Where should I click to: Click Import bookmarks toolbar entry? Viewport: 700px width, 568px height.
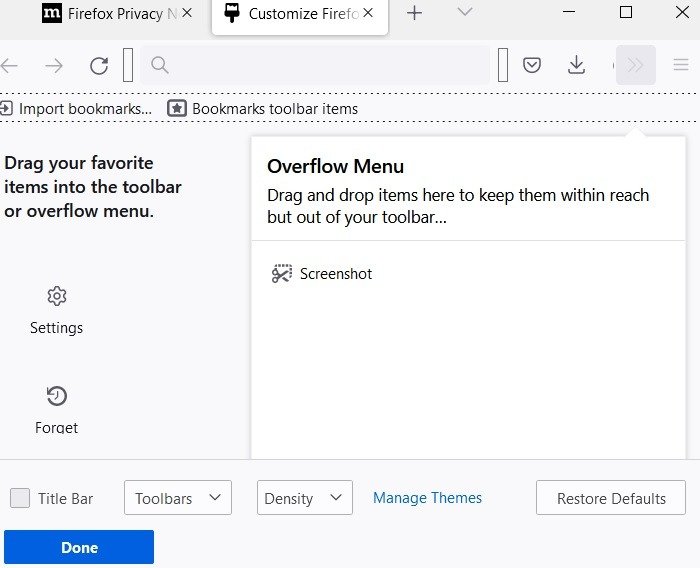tap(76, 109)
